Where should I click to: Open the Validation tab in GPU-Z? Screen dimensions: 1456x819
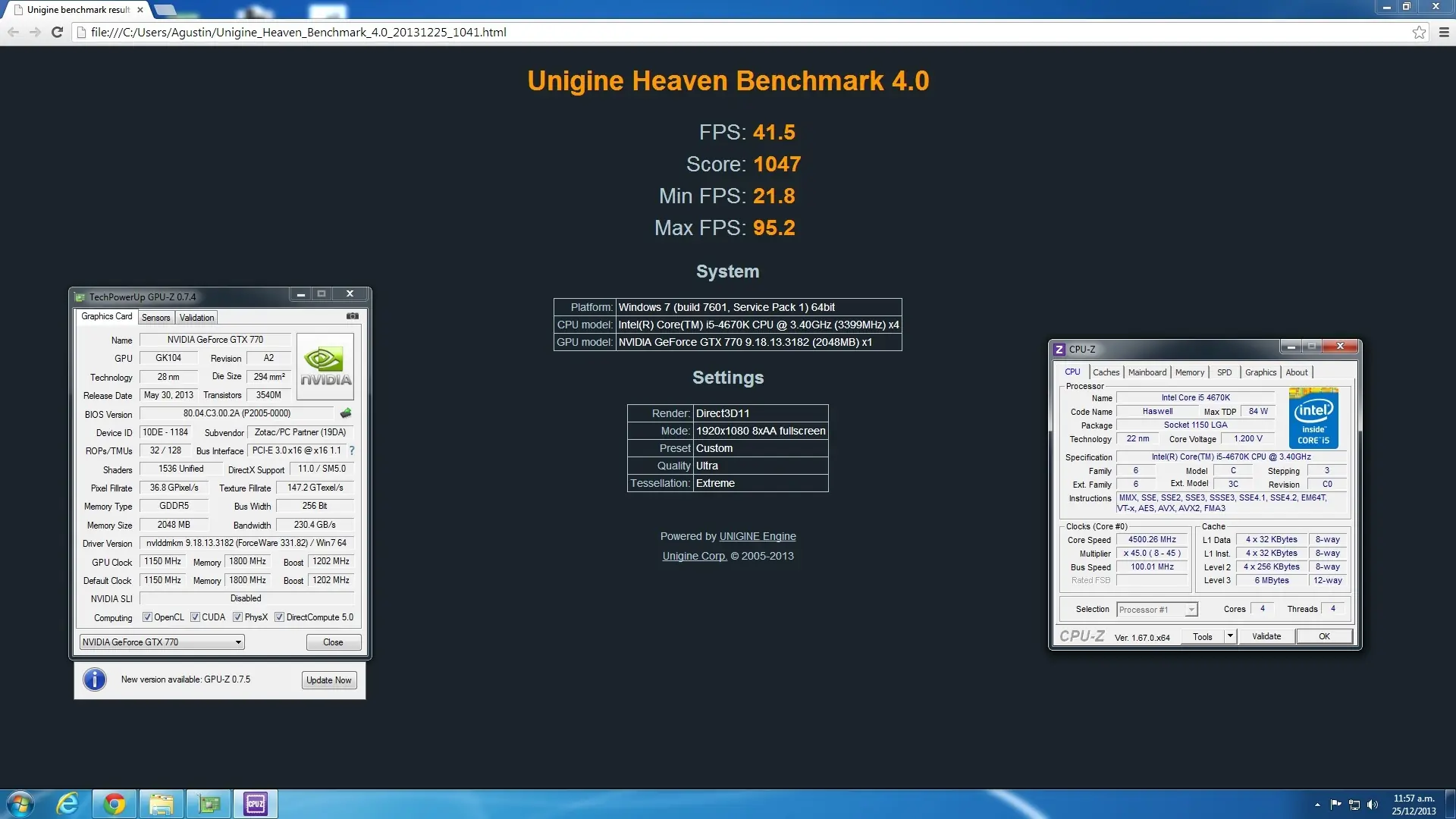click(196, 318)
